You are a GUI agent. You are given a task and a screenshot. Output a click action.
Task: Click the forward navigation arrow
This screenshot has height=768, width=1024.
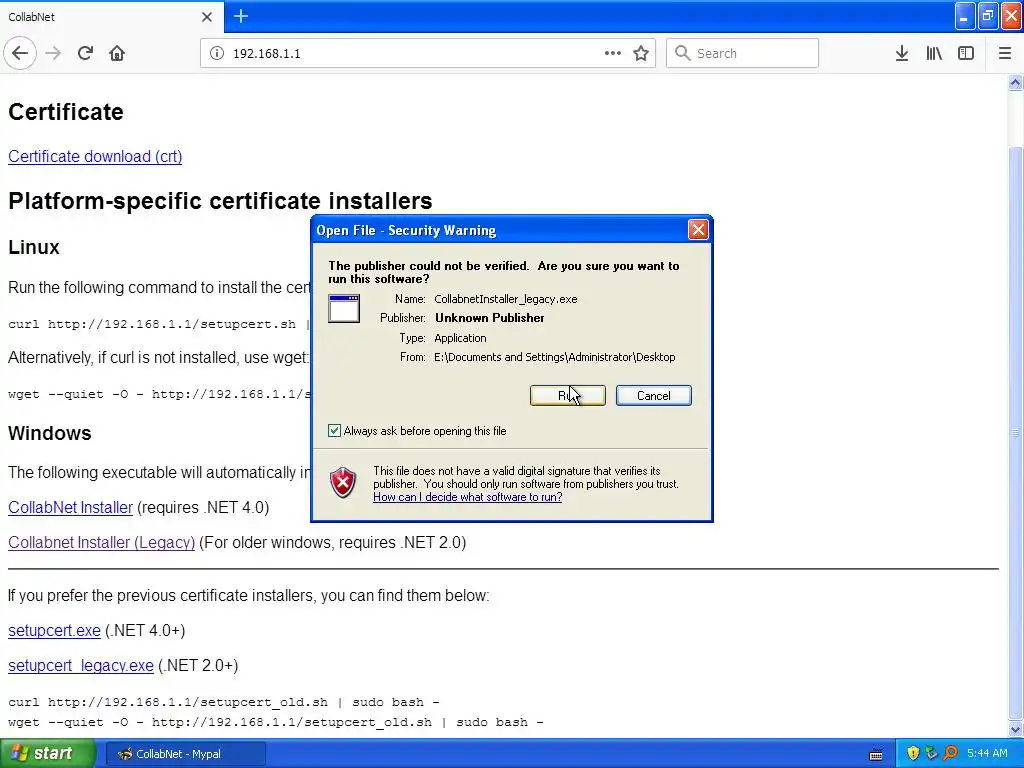coord(53,53)
